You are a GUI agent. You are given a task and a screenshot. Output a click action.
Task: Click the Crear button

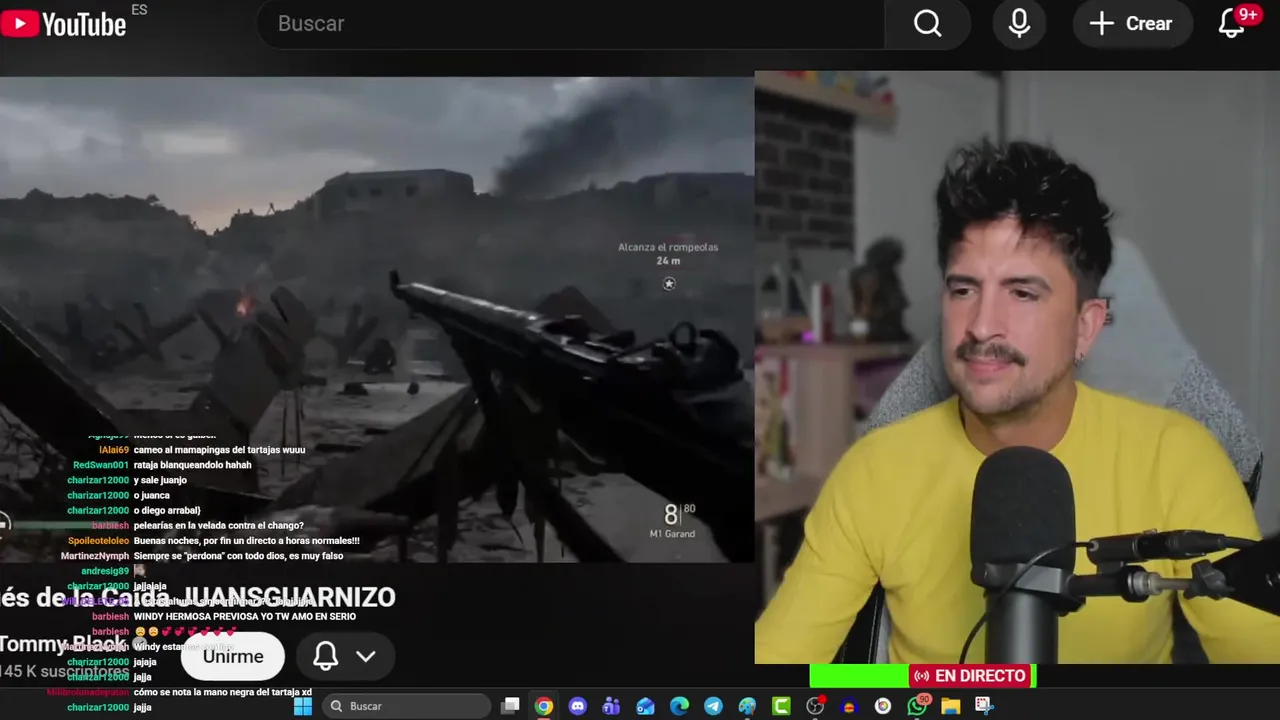(x=1132, y=23)
